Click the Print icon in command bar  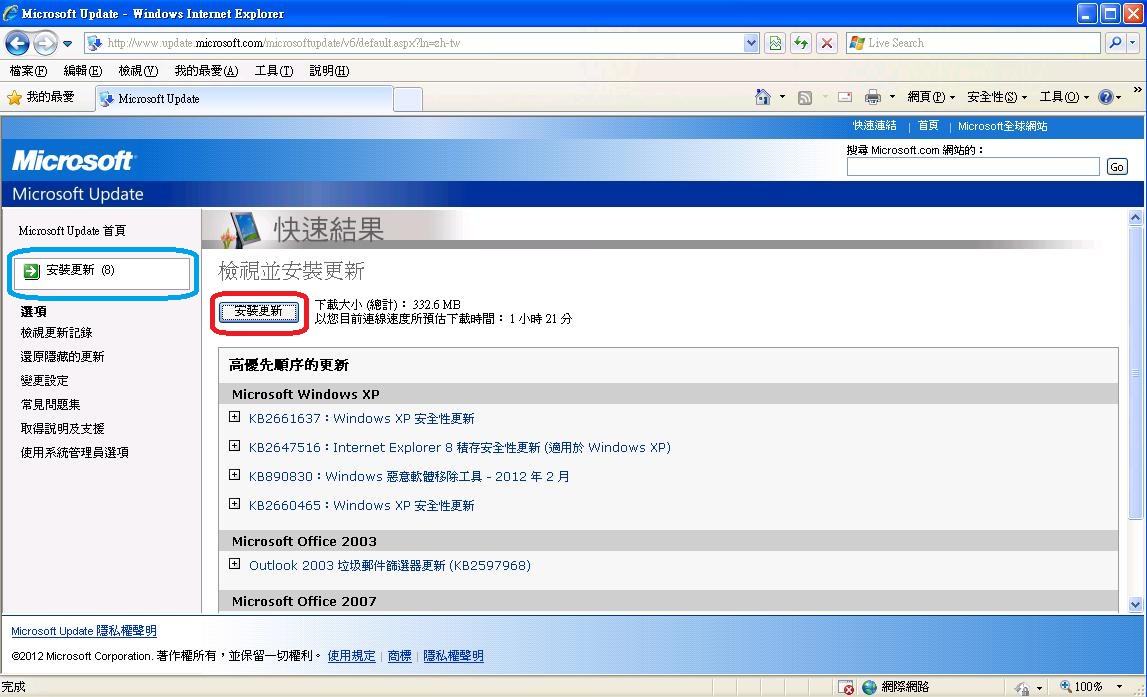click(x=873, y=97)
